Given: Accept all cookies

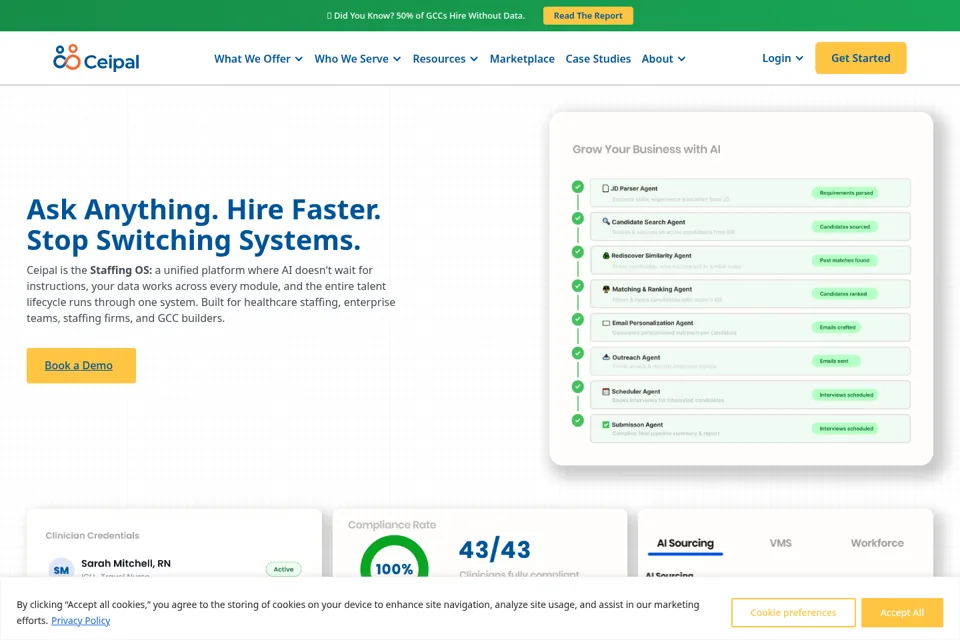Looking at the screenshot, I should (x=902, y=612).
